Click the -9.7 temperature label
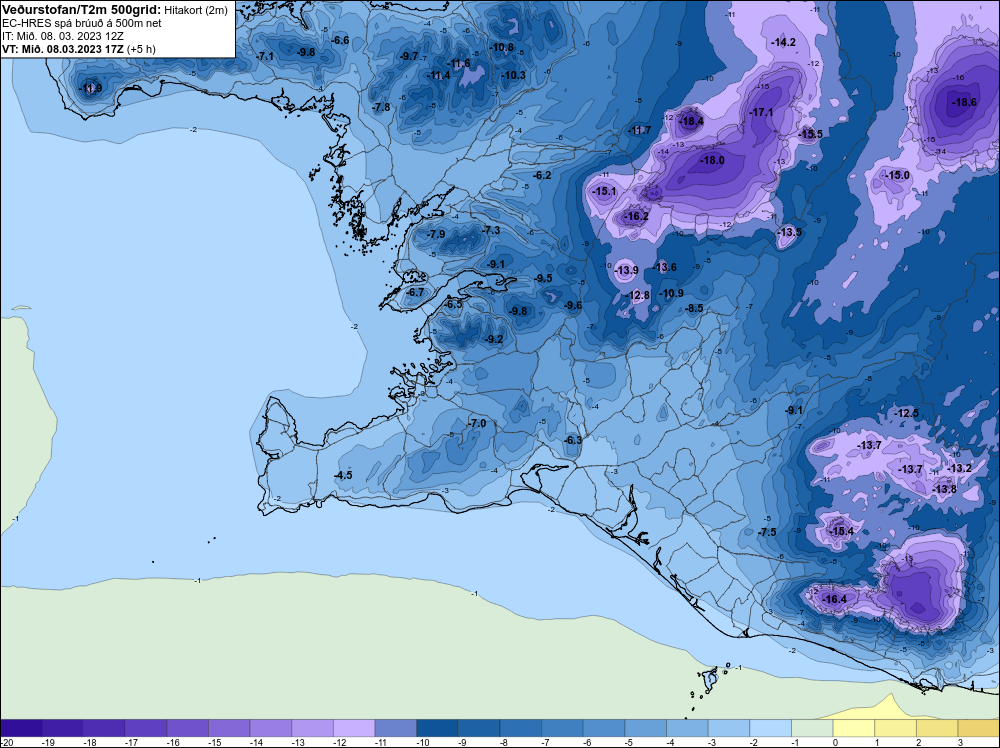 (x=409, y=56)
